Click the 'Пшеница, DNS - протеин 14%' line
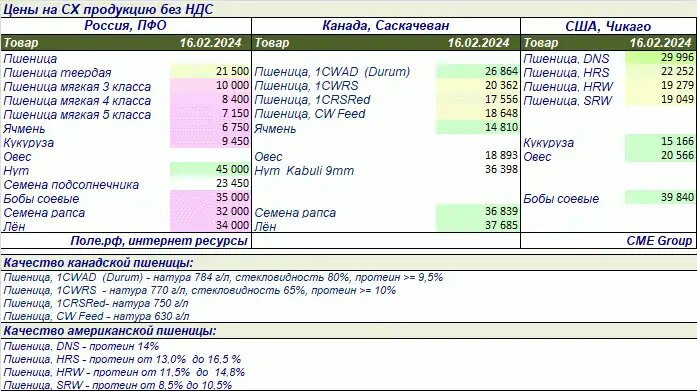This screenshot has height=391, width=697. tap(81, 346)
